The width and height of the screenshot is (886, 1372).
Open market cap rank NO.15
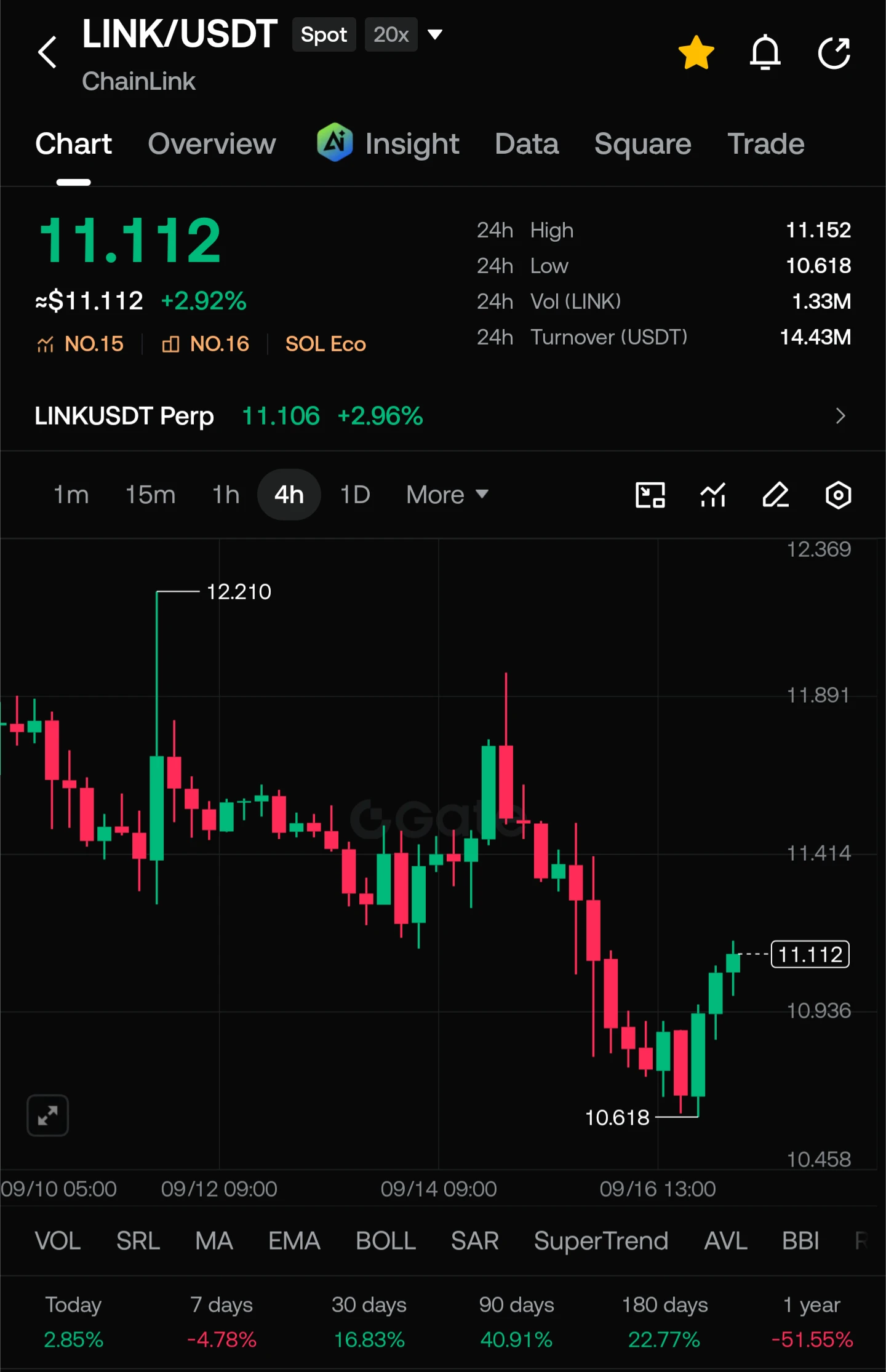coord(80,344)
